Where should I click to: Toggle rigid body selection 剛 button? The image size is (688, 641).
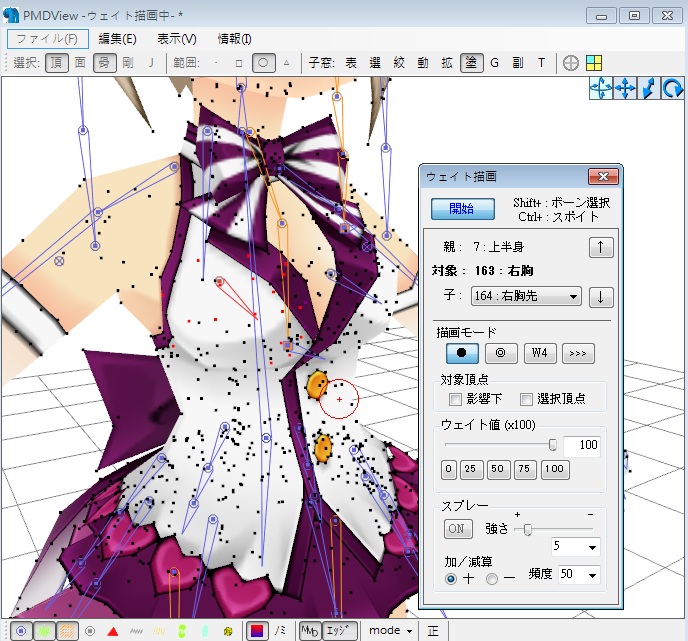pyautogui.click(x=128, y=63)
